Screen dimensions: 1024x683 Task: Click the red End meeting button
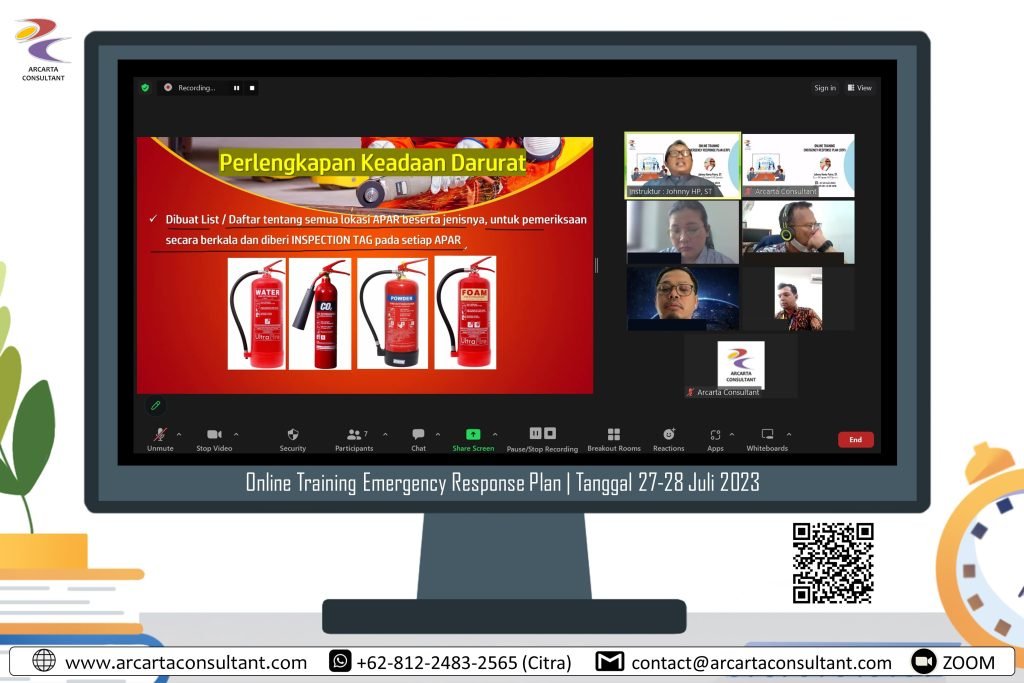[x=855, y=440]
